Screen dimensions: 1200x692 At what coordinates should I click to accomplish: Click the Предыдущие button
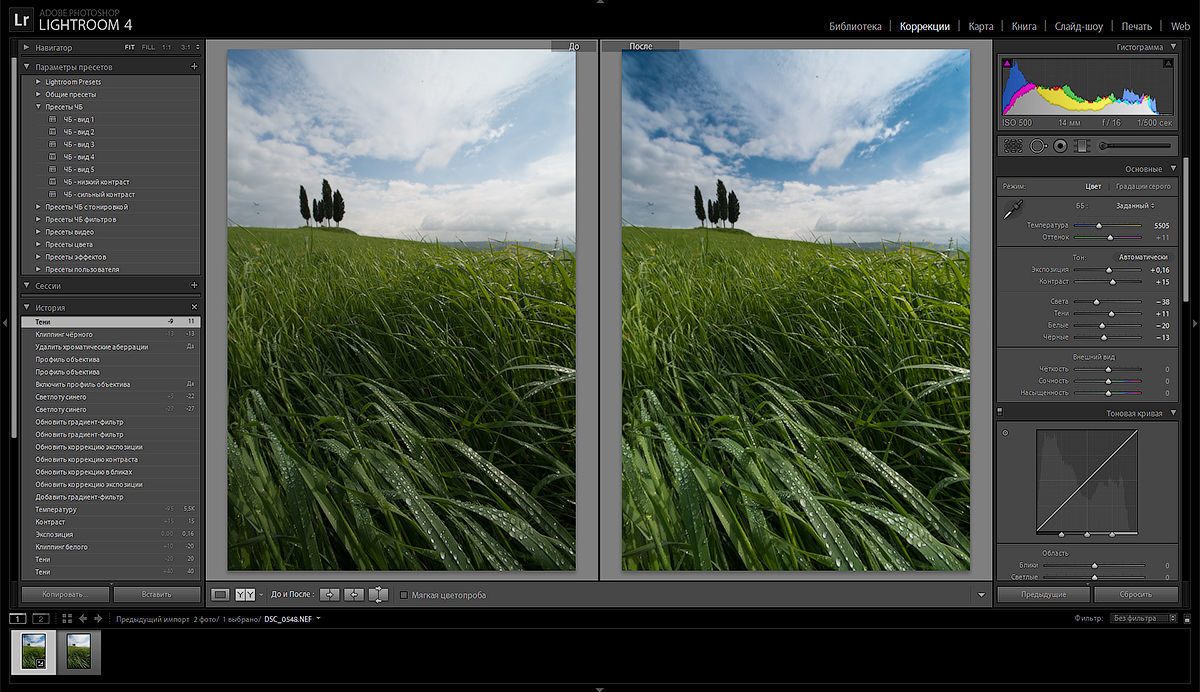(x=1042, y=594)
